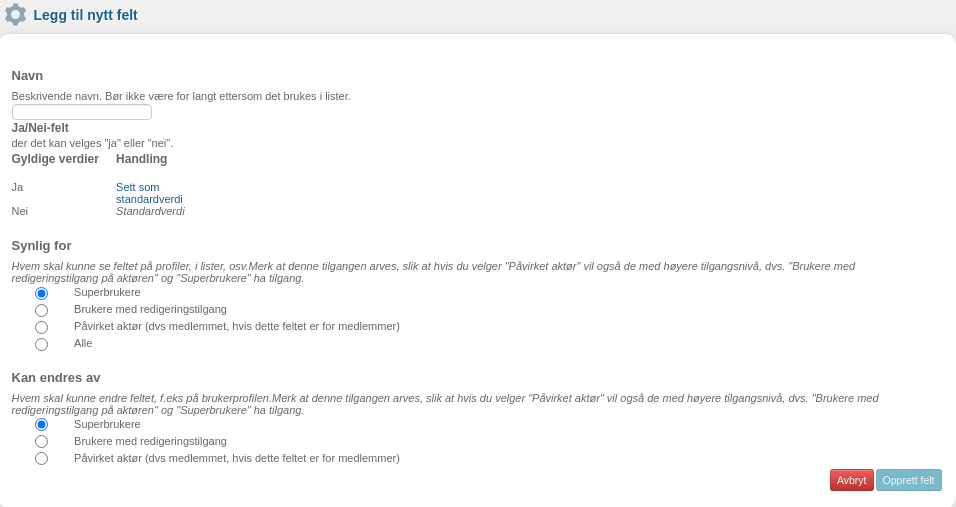Click the italic "Standardverdi" text for Nei
This screenshot has width=956, height=507.
tap(150, 211)
